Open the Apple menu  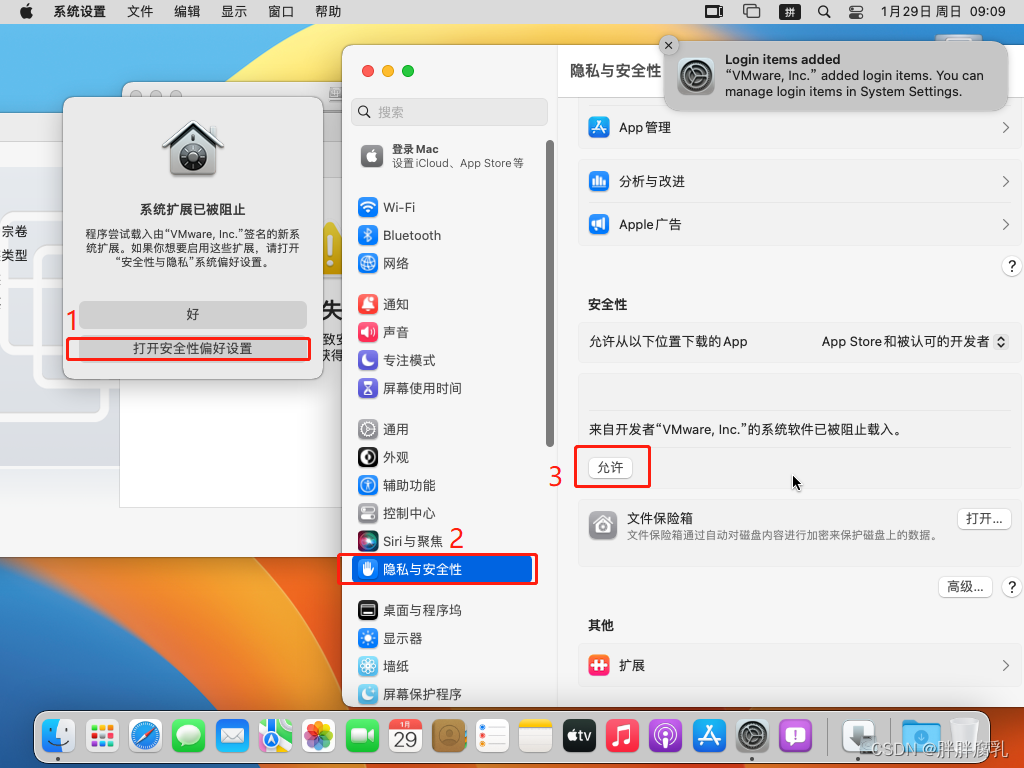point(26,12)
